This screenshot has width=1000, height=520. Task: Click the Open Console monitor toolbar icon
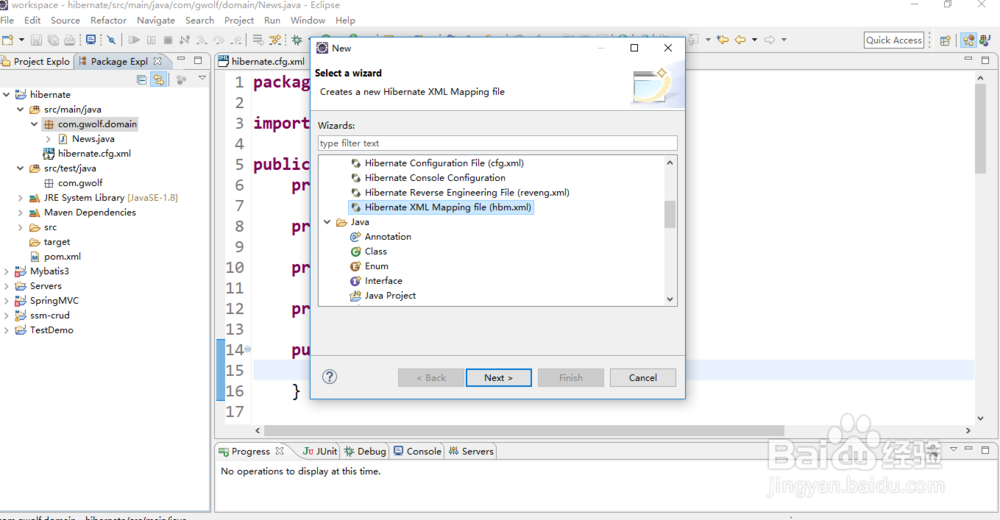[x=91, y=40]
